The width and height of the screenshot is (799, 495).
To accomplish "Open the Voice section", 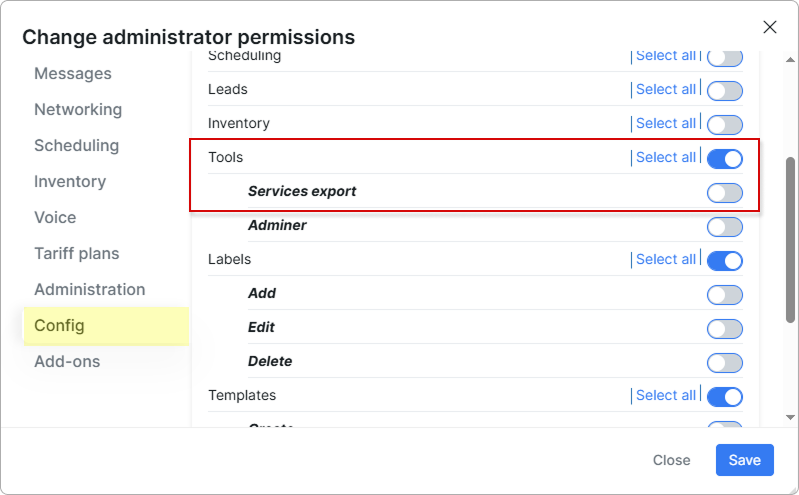I will click(x=55, y=217).
